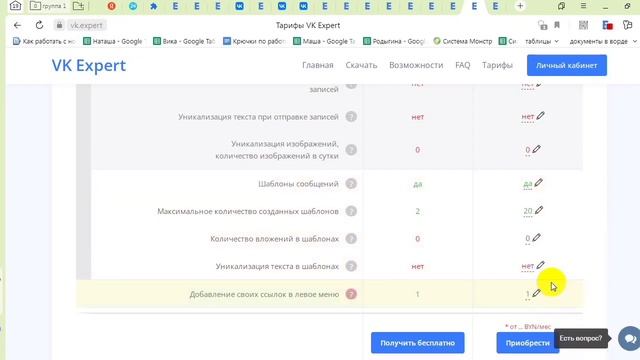Go back using the browser back arrow
This screenshot has width=640, height=360.
pos(17,25)
